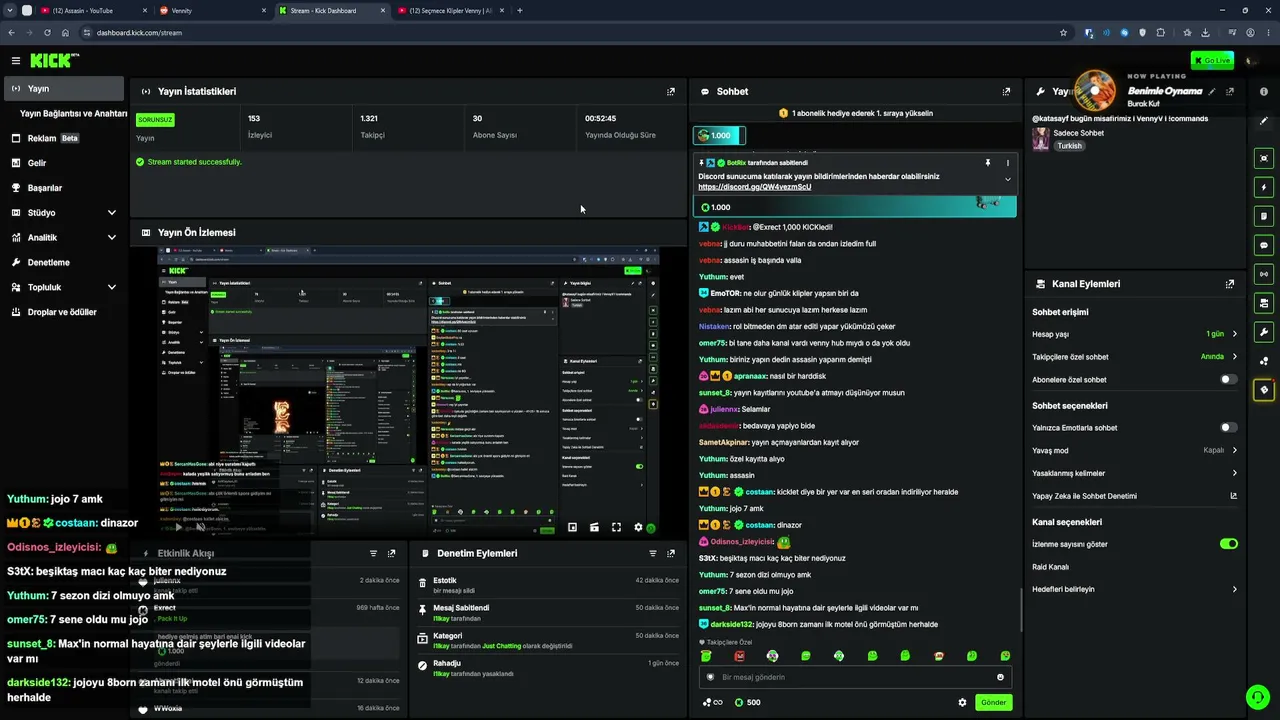1280x720 pixels.
Task: Pop out the Kanal Eylemleri panel
Action: click(x=1229, y=284)
